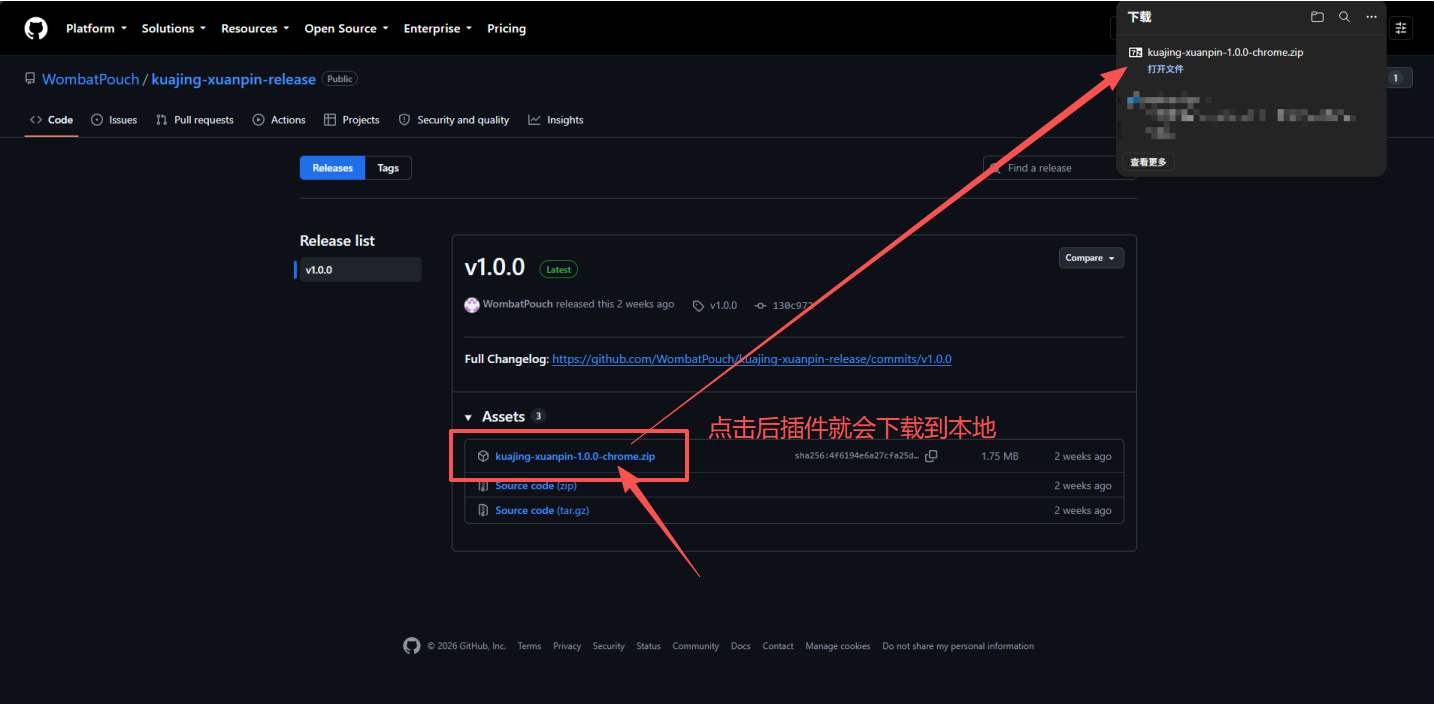The image size is (1434, 704).
Task: Click GitHub footer logo
Action: [x=412, y=646]
